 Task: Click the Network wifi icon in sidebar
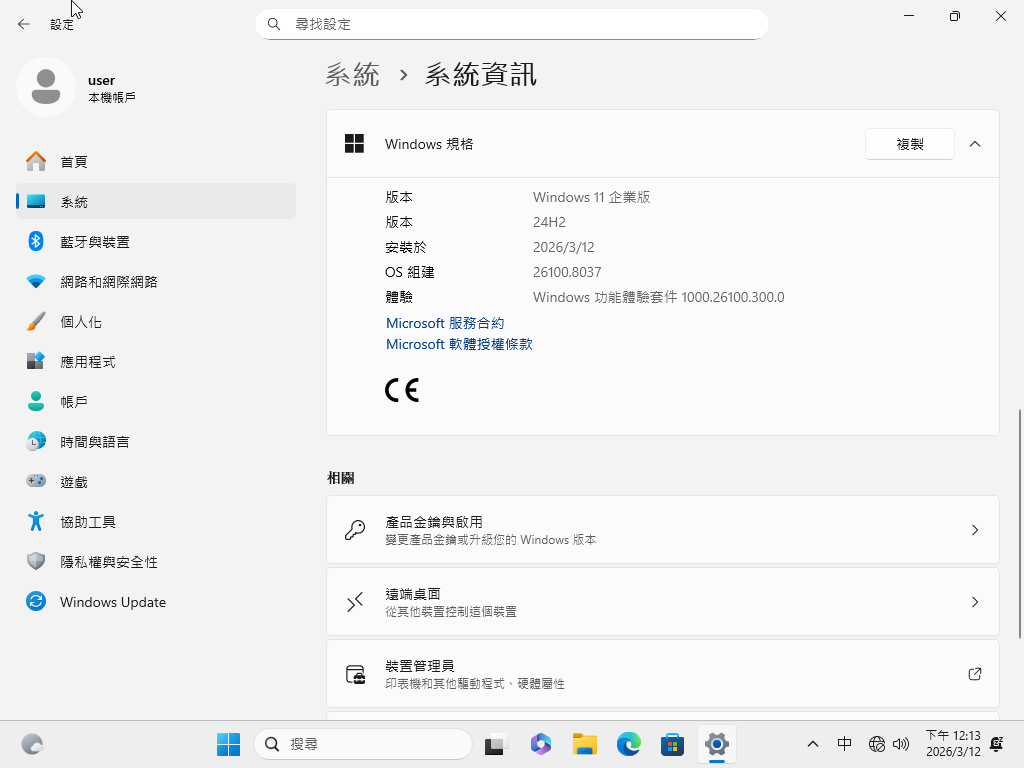tap(36, 281)
